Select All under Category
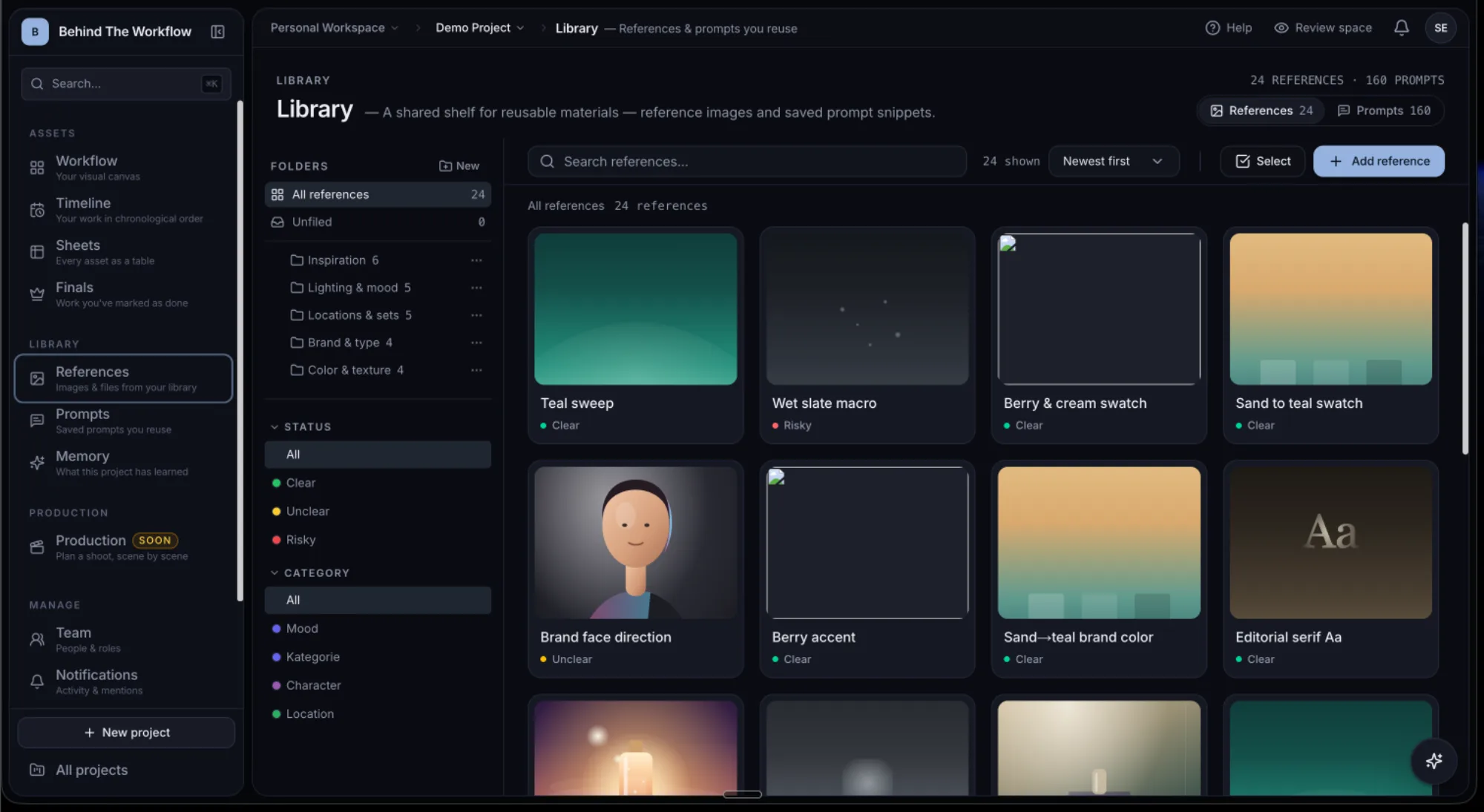 click(x=378, y=600)
